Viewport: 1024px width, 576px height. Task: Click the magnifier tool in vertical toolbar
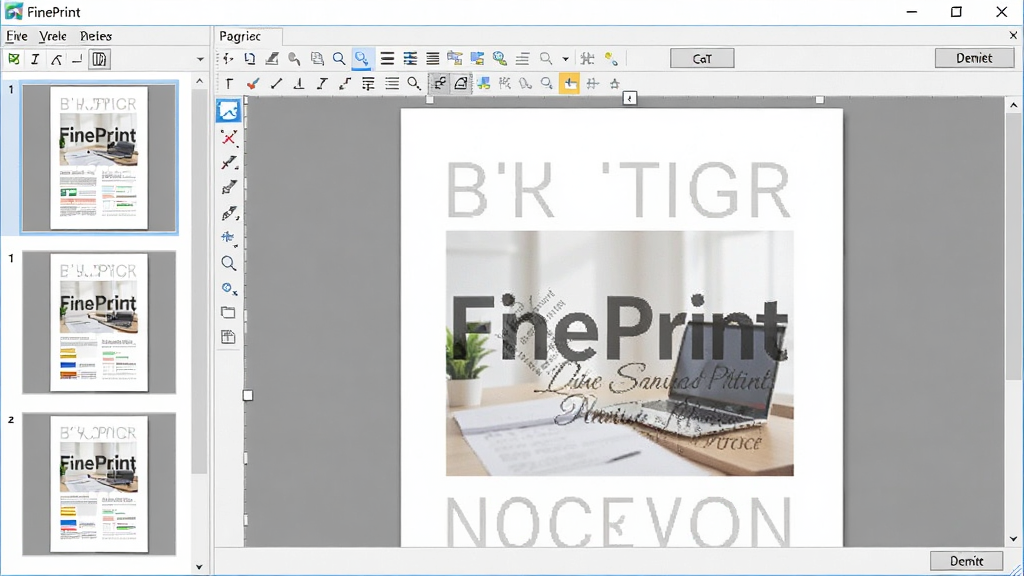click(x=229, y=263)
